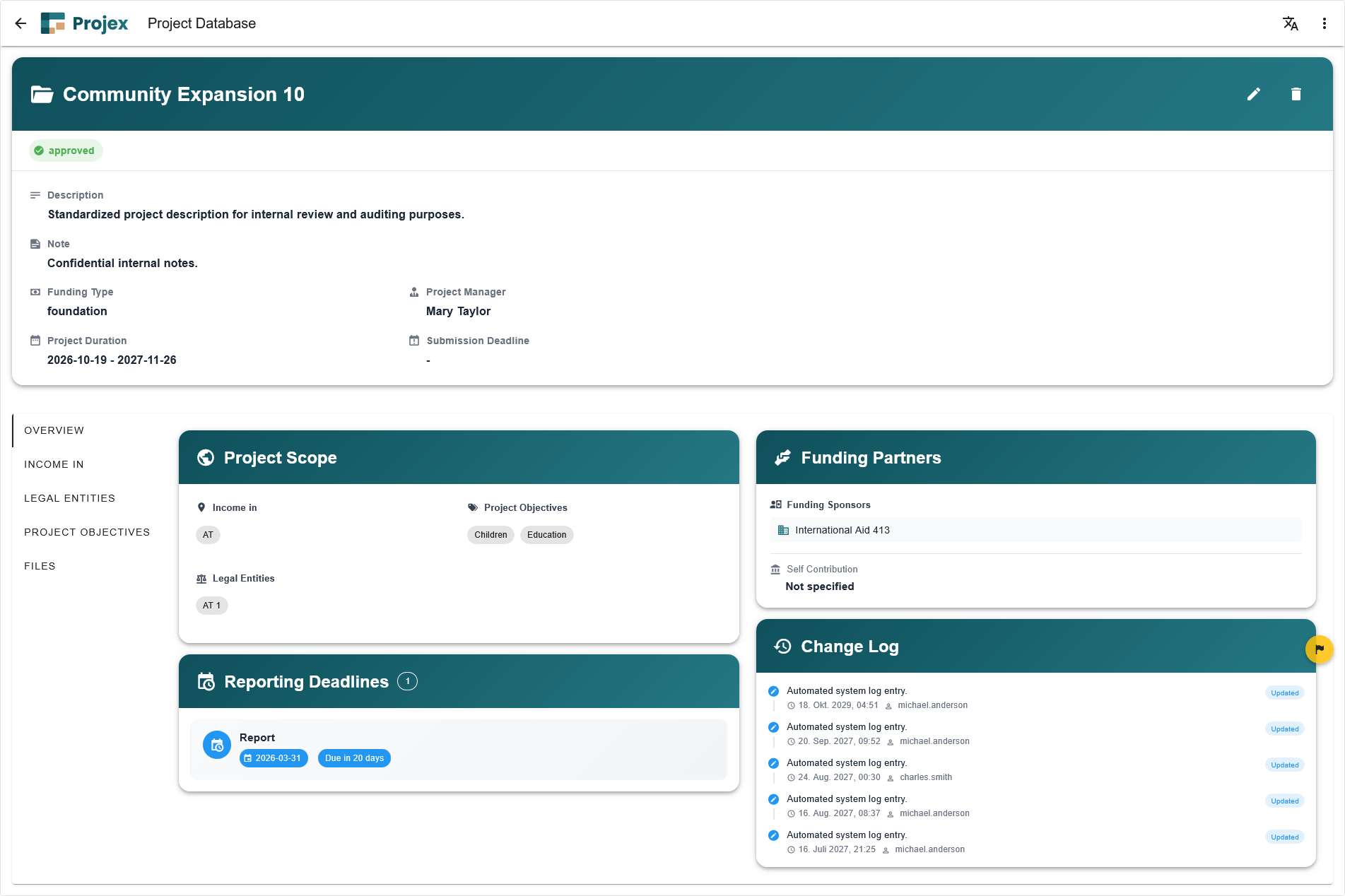Select the Project Objectives tab
Screen dimensions: 1345x896
(x=87, y=532)
